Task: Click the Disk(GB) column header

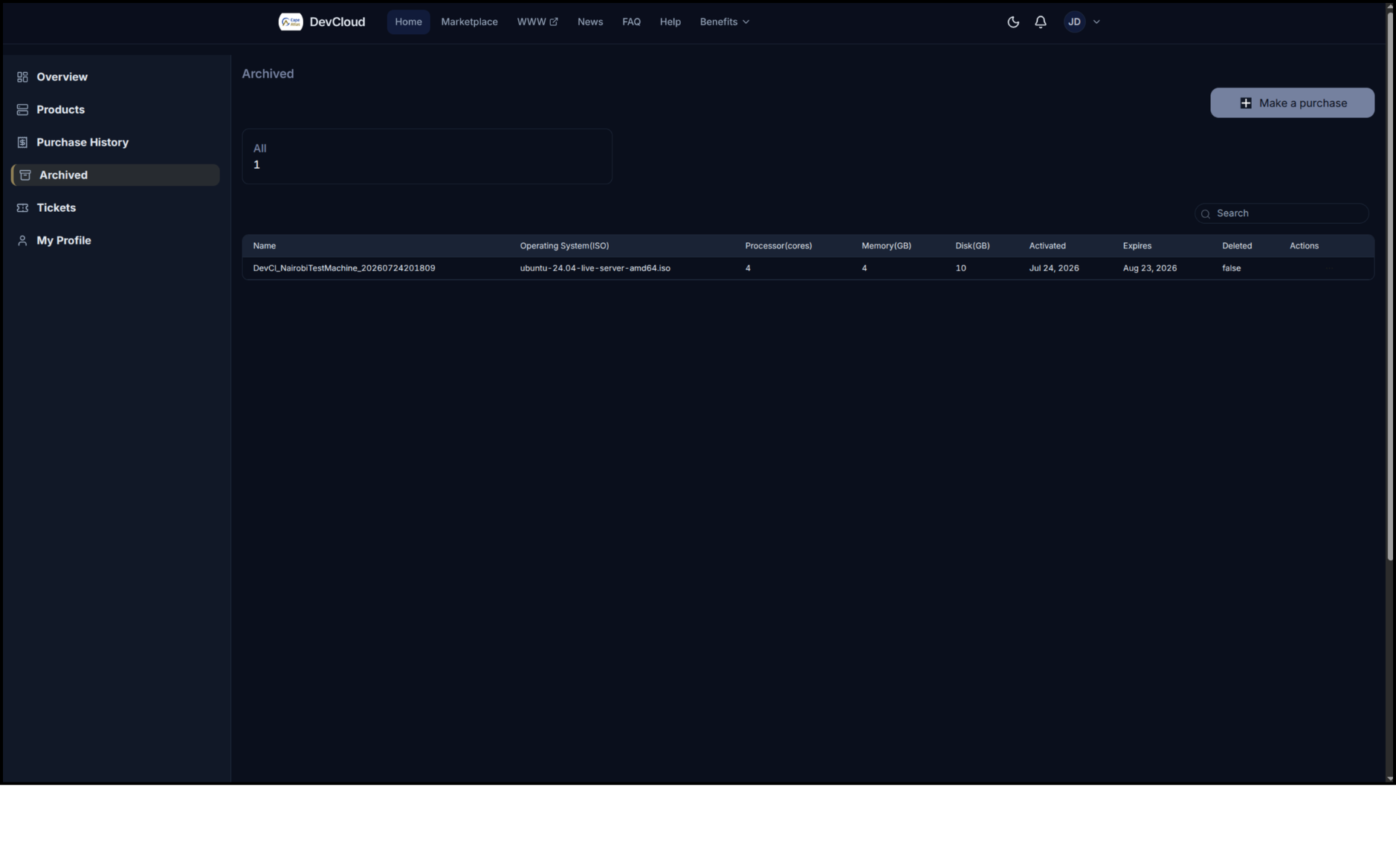Action: pyautogui.click(x=972, y=245)
